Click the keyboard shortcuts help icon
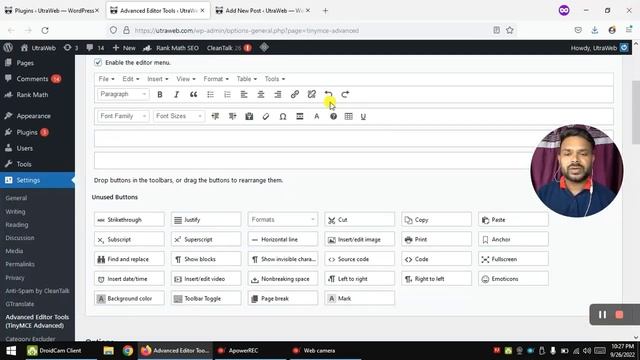The height and width of the screenshot is (360, 640). [x=333, y=116]
